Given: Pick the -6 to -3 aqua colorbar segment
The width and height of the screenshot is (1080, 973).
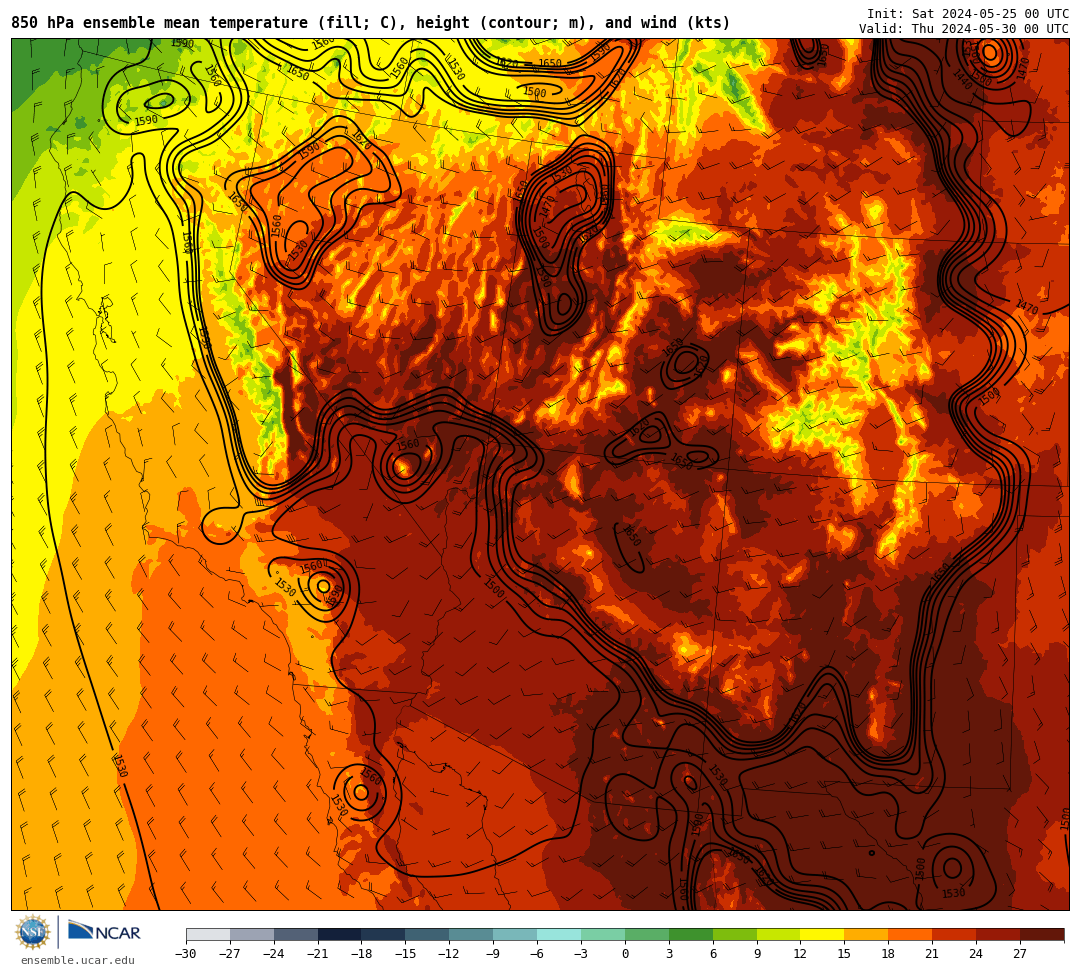Looking at the screenshot, I should pyautogui.click(x=559, y=934).
